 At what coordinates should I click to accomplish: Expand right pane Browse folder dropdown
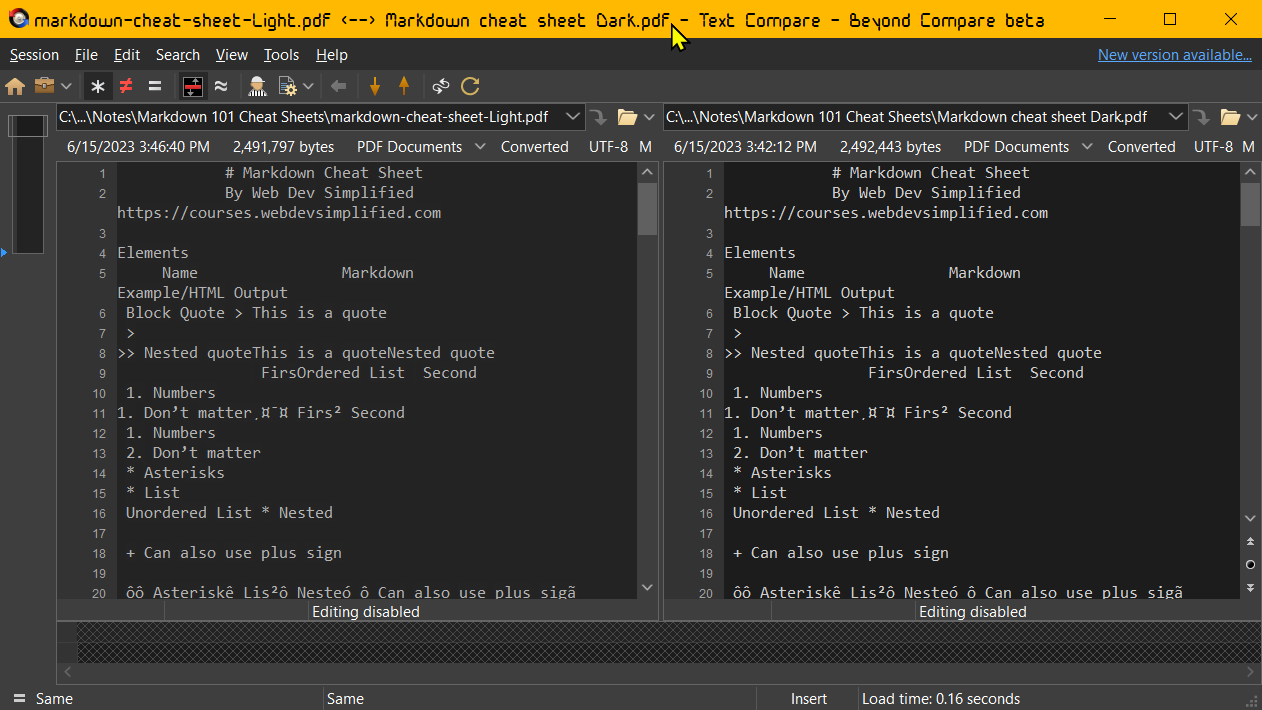[x=1252, y=117]
